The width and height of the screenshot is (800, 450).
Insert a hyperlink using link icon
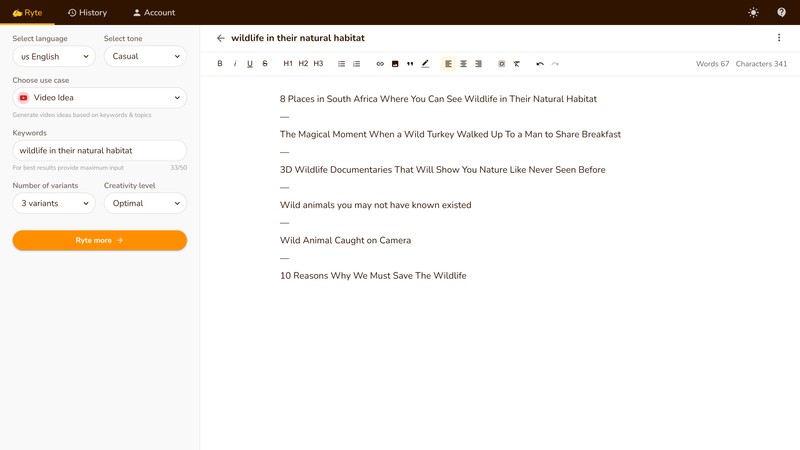[x=380, y=64]
